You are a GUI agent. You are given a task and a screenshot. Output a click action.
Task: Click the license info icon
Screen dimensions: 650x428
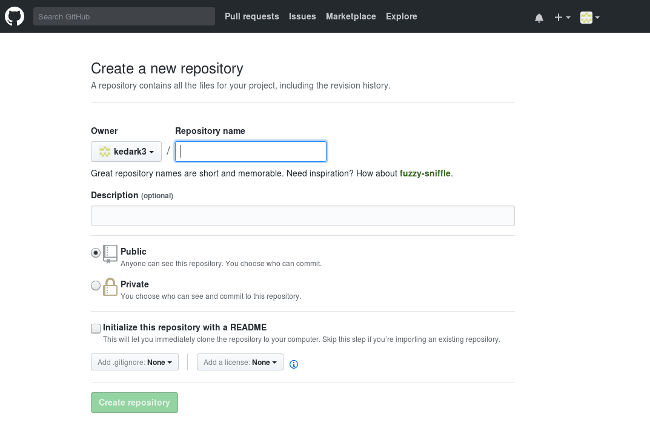(x=294, y=364)
